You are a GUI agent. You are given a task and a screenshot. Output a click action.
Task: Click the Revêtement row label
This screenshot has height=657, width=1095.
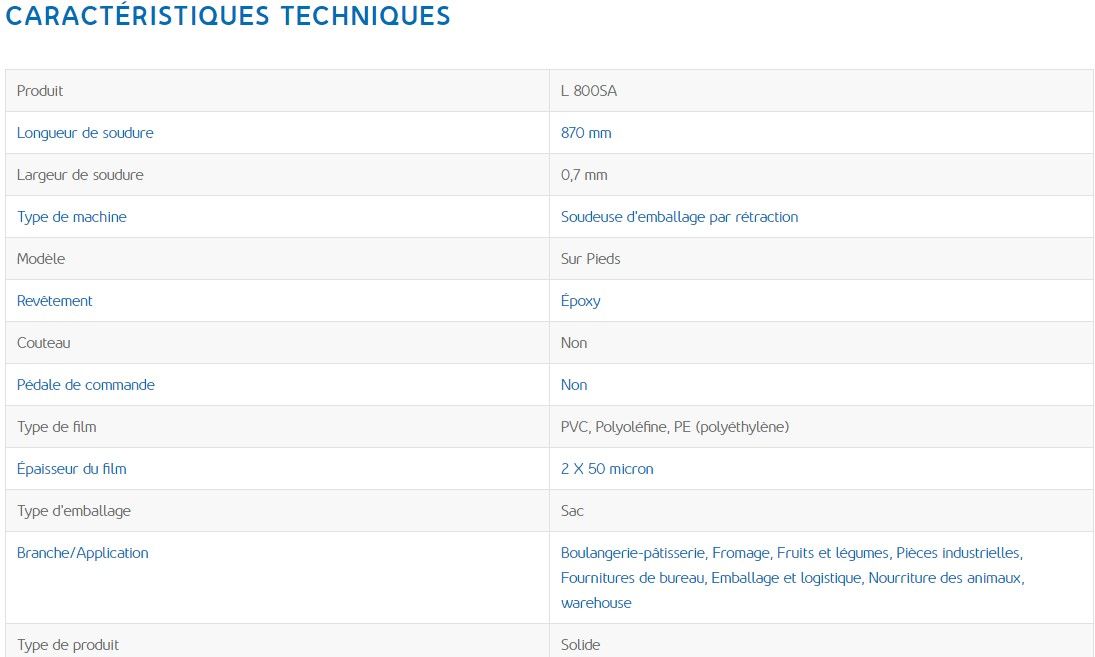[55, 301]
